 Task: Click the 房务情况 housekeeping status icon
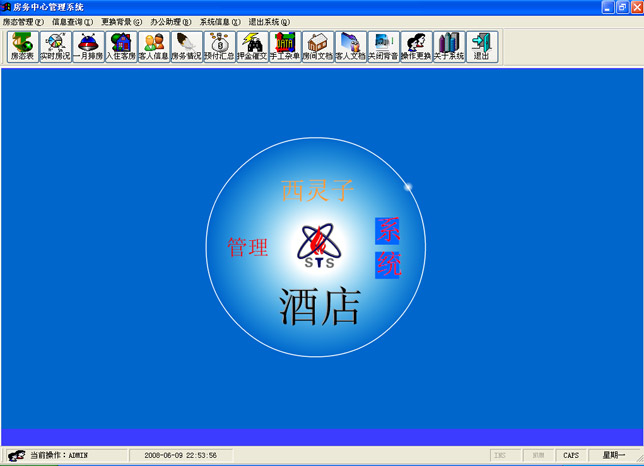[185, 46]
